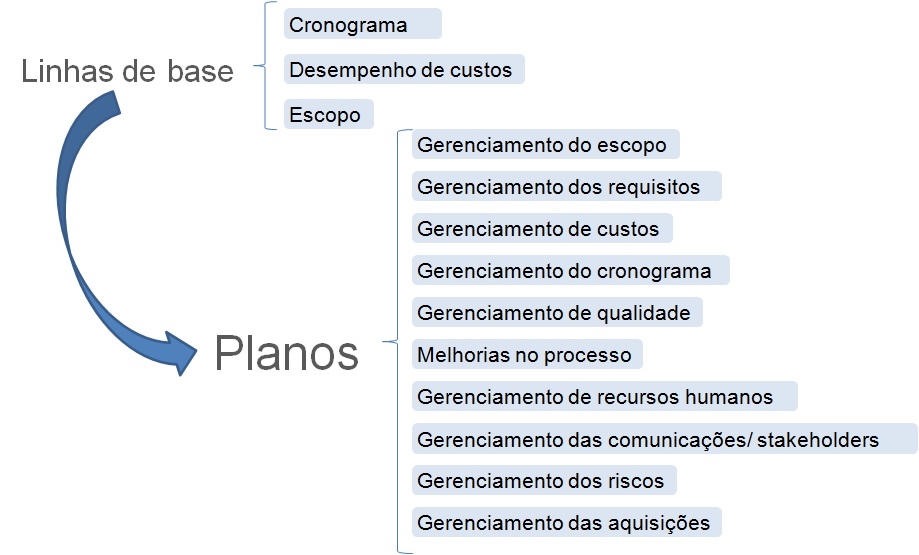Select Gerenciamento dos requisitos item

(x=567, y=186)
